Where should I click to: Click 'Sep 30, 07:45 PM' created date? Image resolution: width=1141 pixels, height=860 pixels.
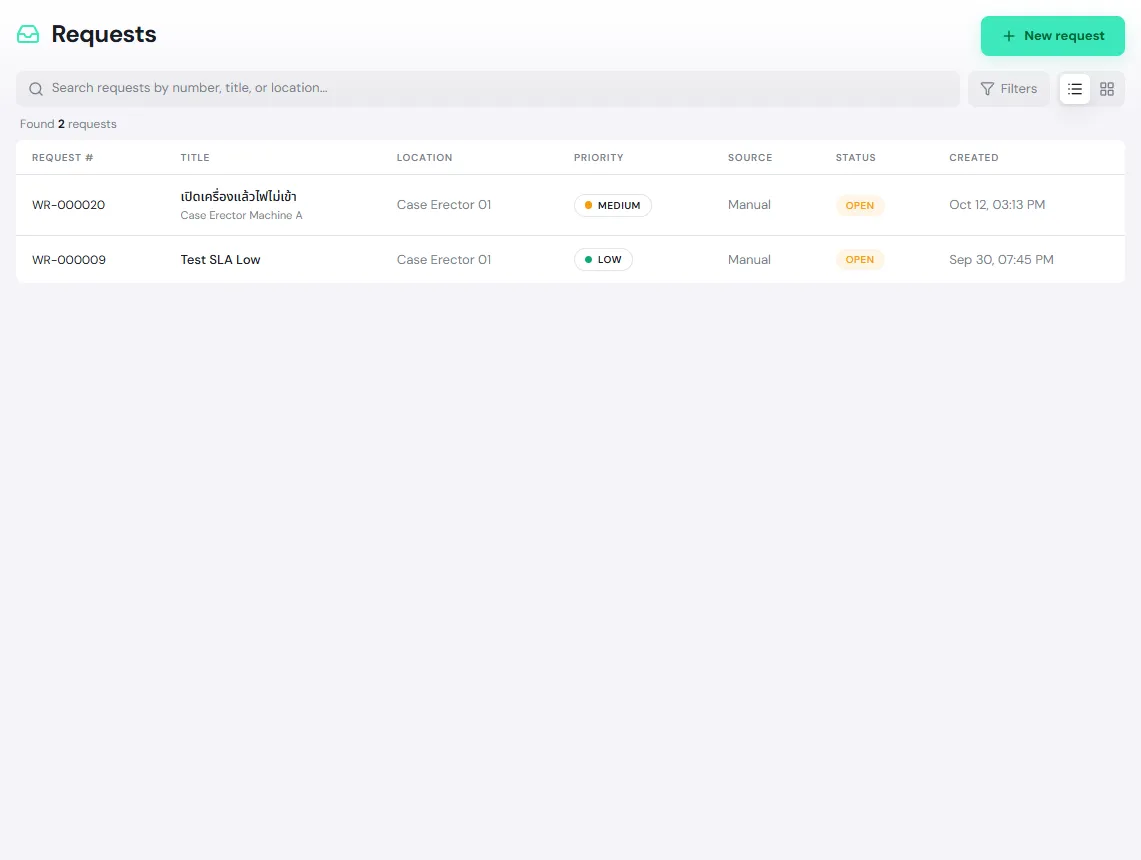tap(1001, 260)
